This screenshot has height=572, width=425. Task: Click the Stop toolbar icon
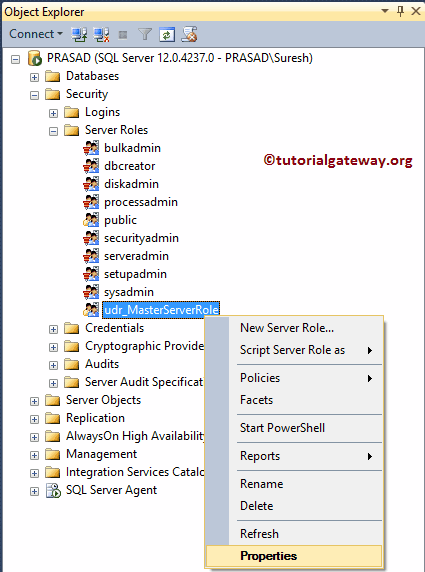pos(123,35)
